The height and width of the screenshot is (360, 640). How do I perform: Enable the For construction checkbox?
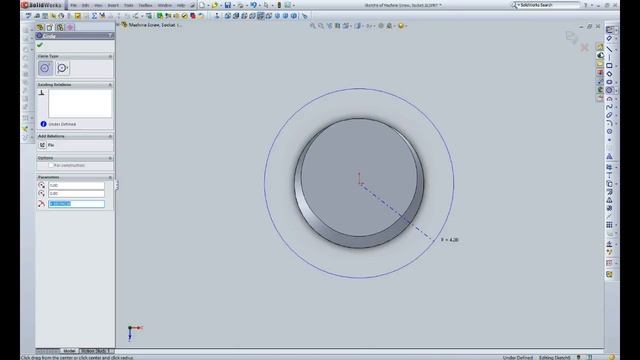point(51,165)
